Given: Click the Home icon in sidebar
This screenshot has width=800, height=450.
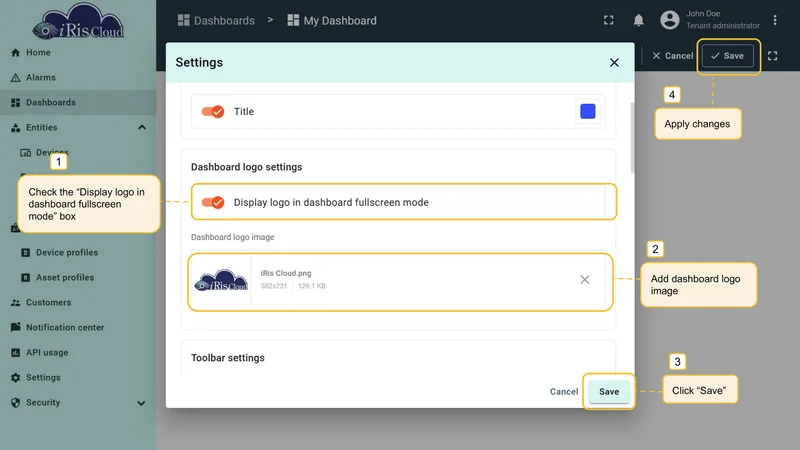Looking at the screenshot, I should (x=15, y=53).
